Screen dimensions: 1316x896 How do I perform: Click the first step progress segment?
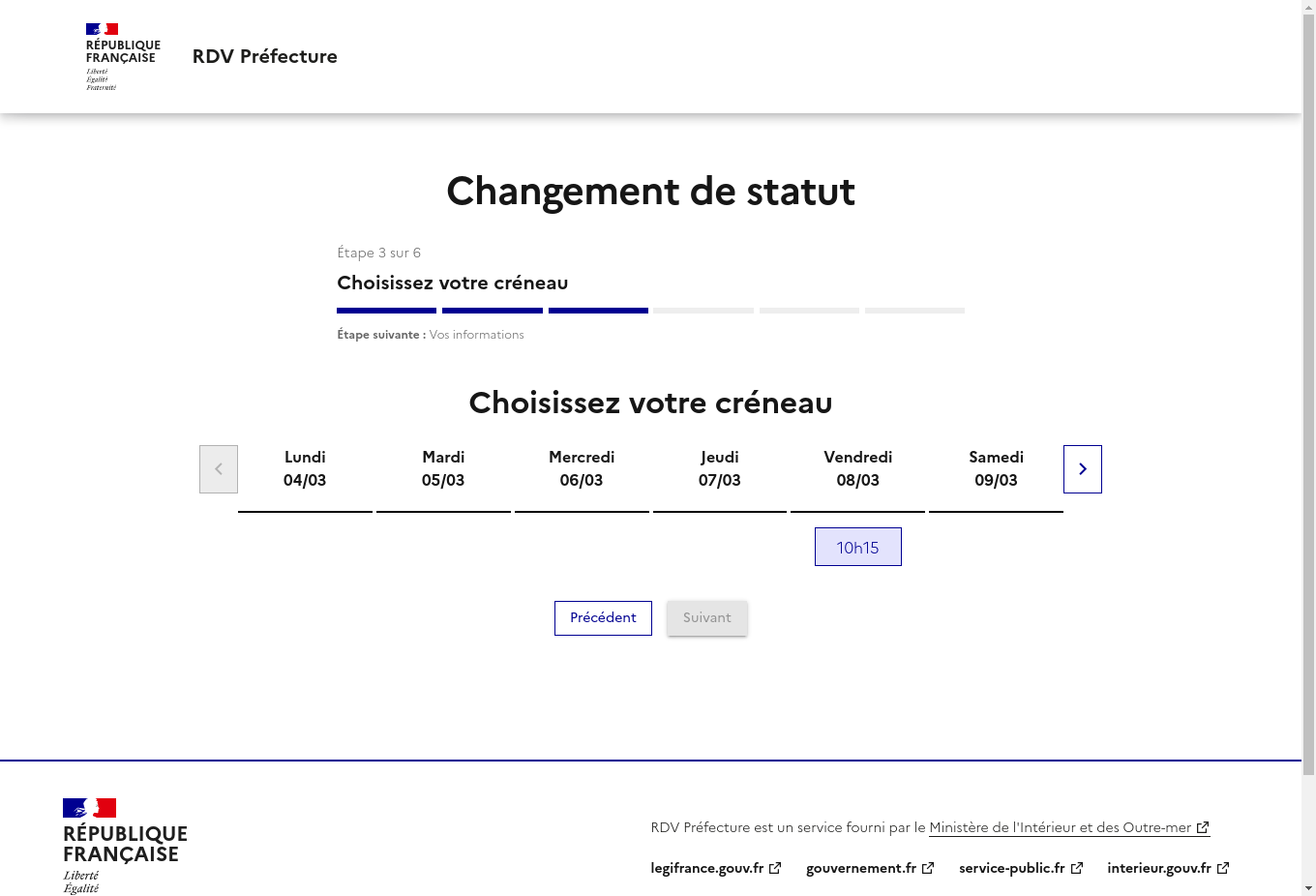[386, 311]
